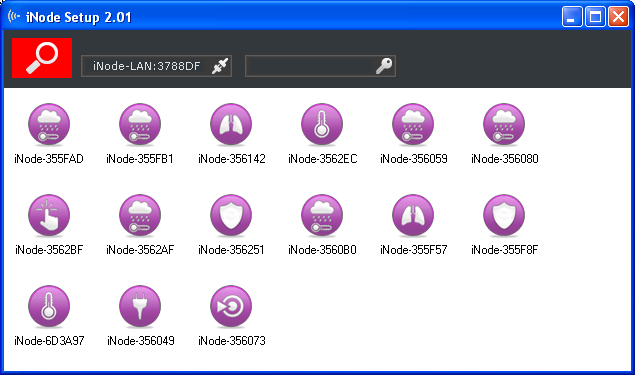Open weather sensor icon iNode-356080
The image size is (635, 375).
504,124
